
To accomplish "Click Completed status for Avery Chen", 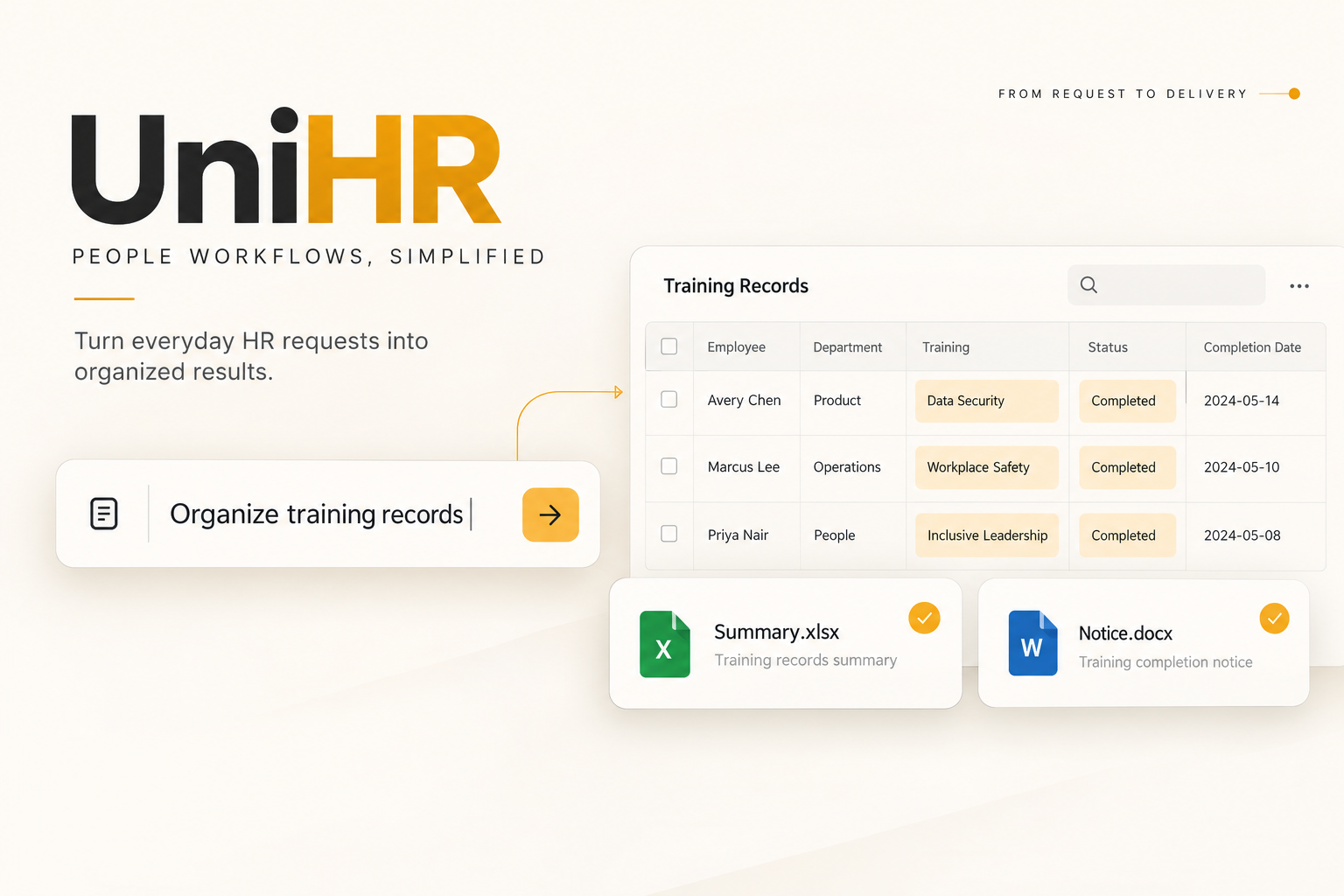I will tap(1127, 401).
